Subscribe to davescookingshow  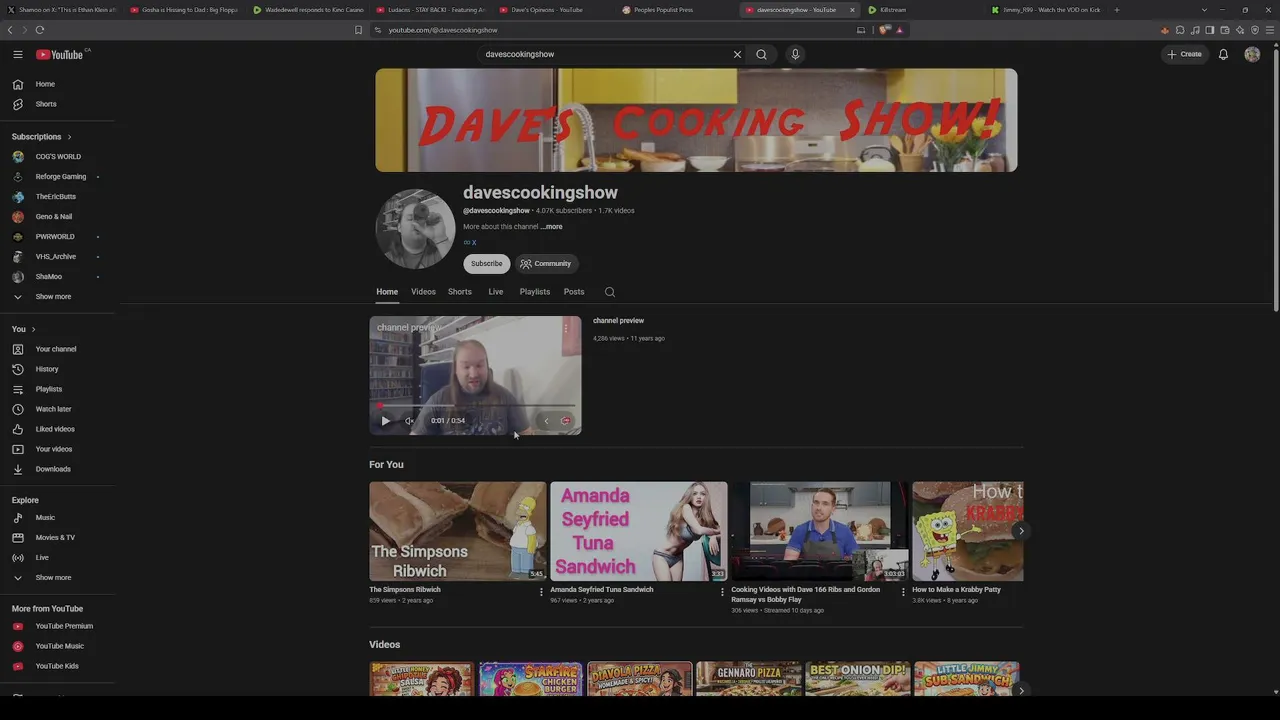click(487, 264)
